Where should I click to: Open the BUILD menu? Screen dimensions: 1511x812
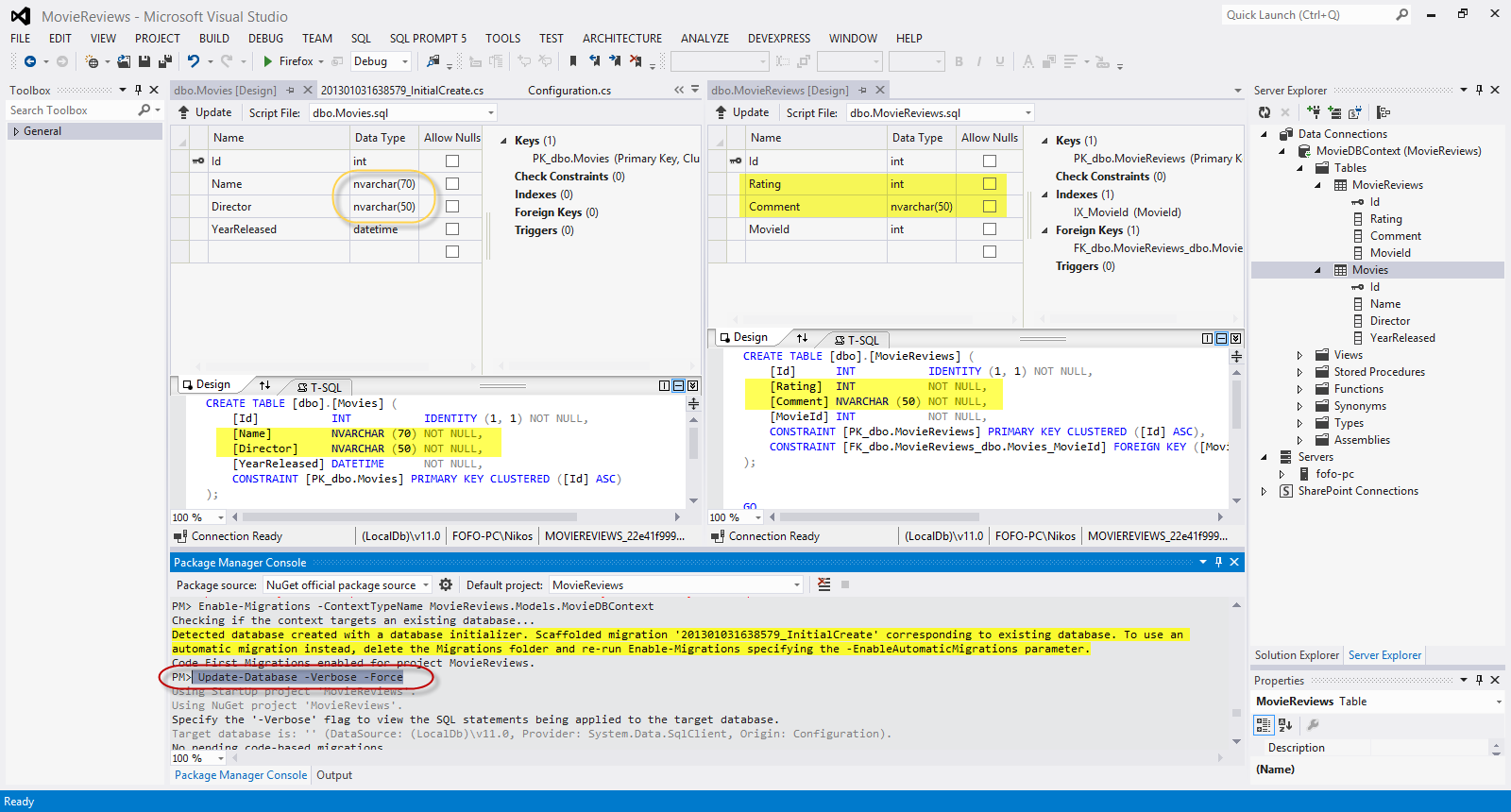214,39
